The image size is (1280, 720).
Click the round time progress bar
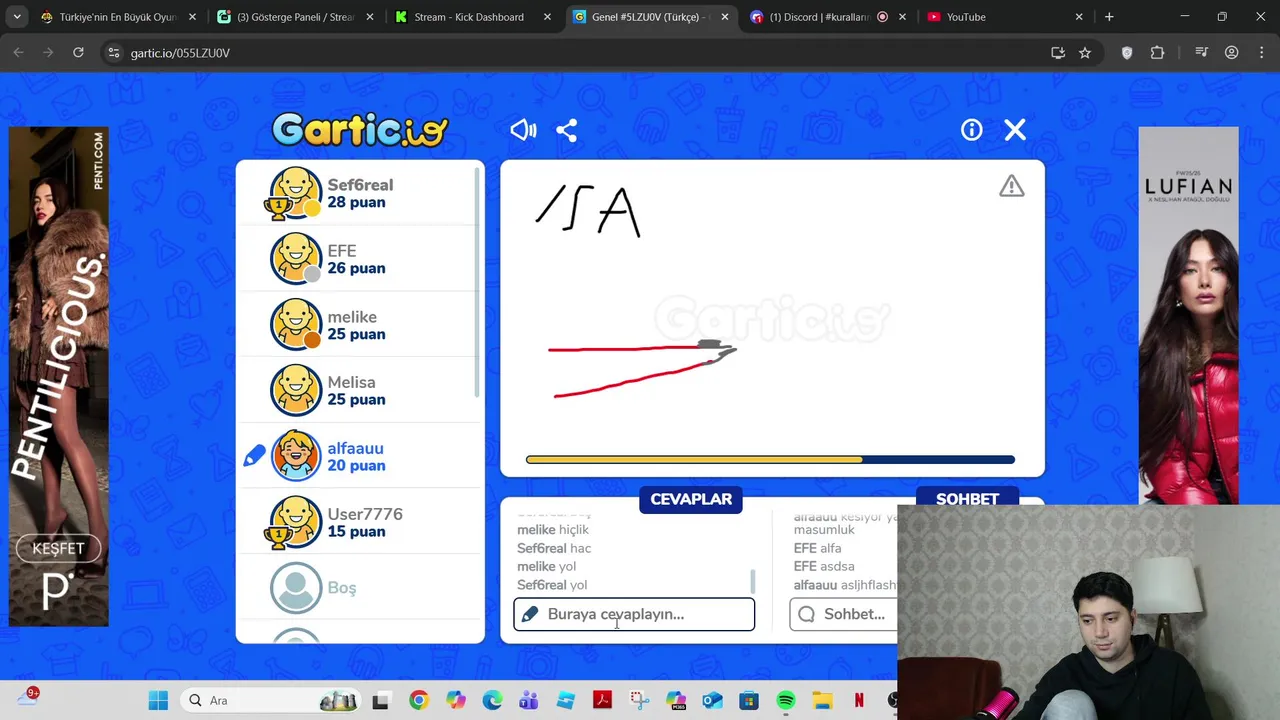[x=770, y=460]
